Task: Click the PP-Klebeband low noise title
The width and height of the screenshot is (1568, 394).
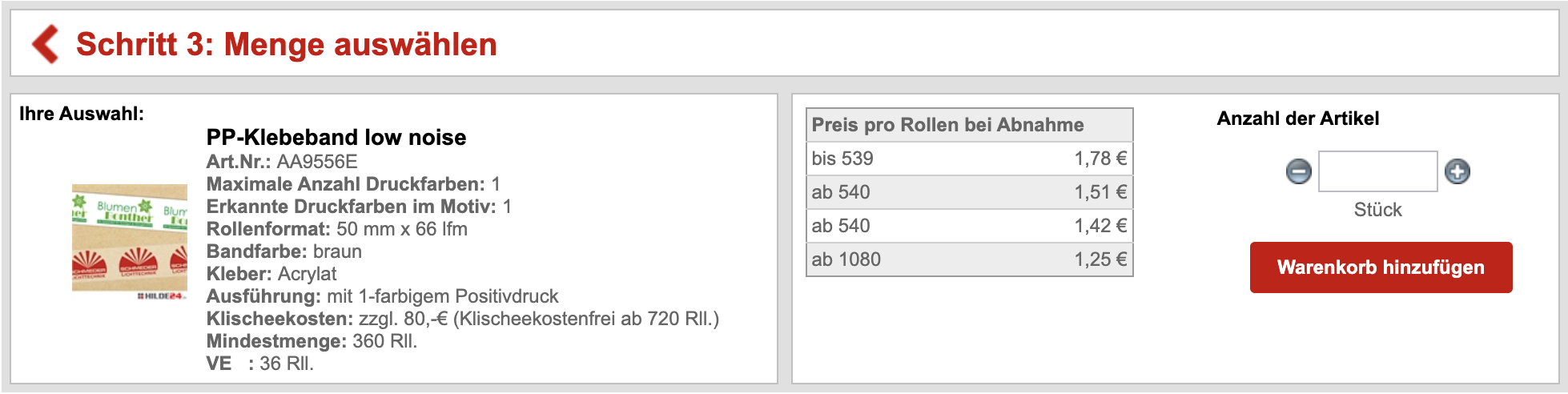Action: [336, 138]
